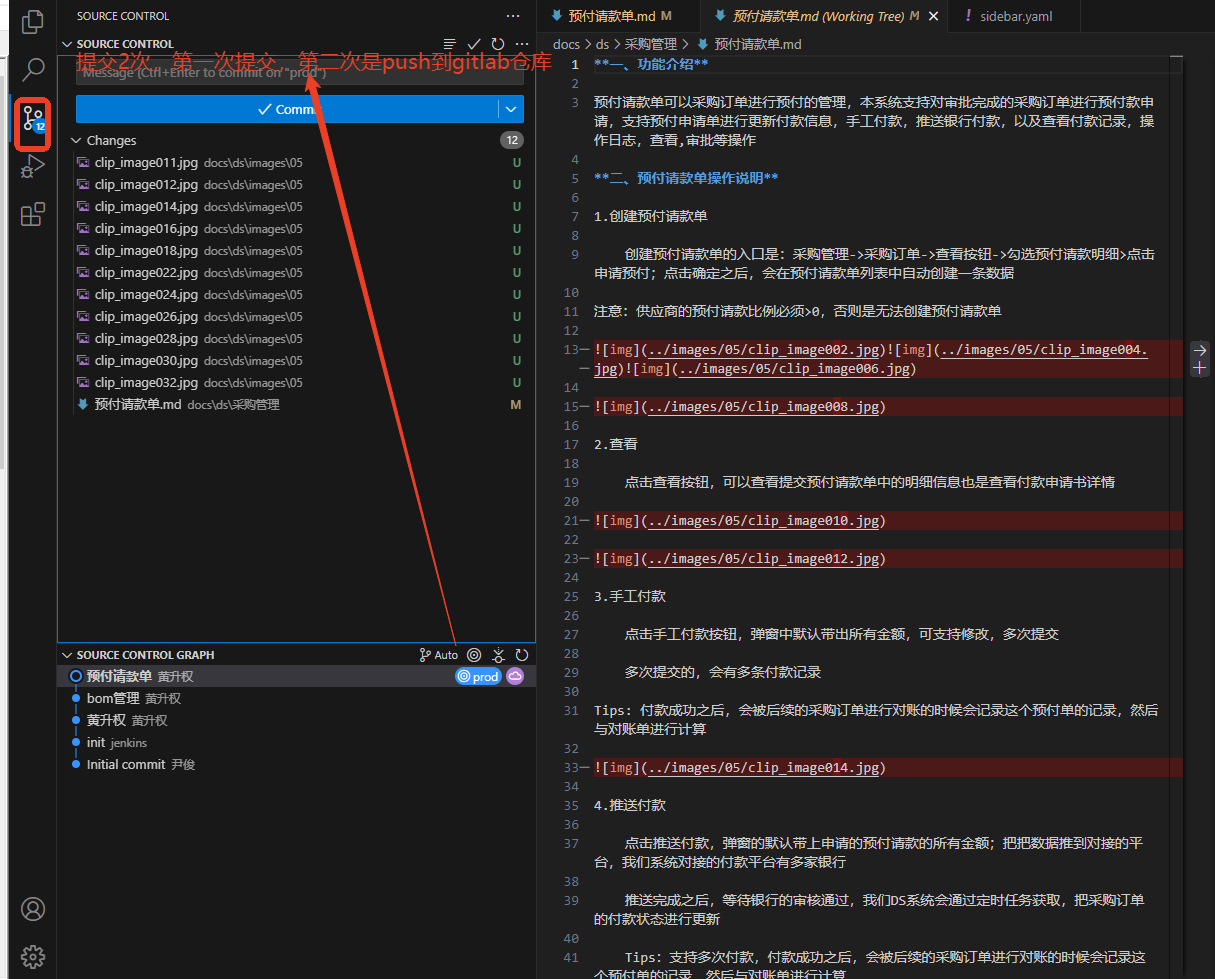The width and height of the screenshot is (1215, 979).
Task: Refresh the Source Control Graph
Action: [x=521, y=655]
